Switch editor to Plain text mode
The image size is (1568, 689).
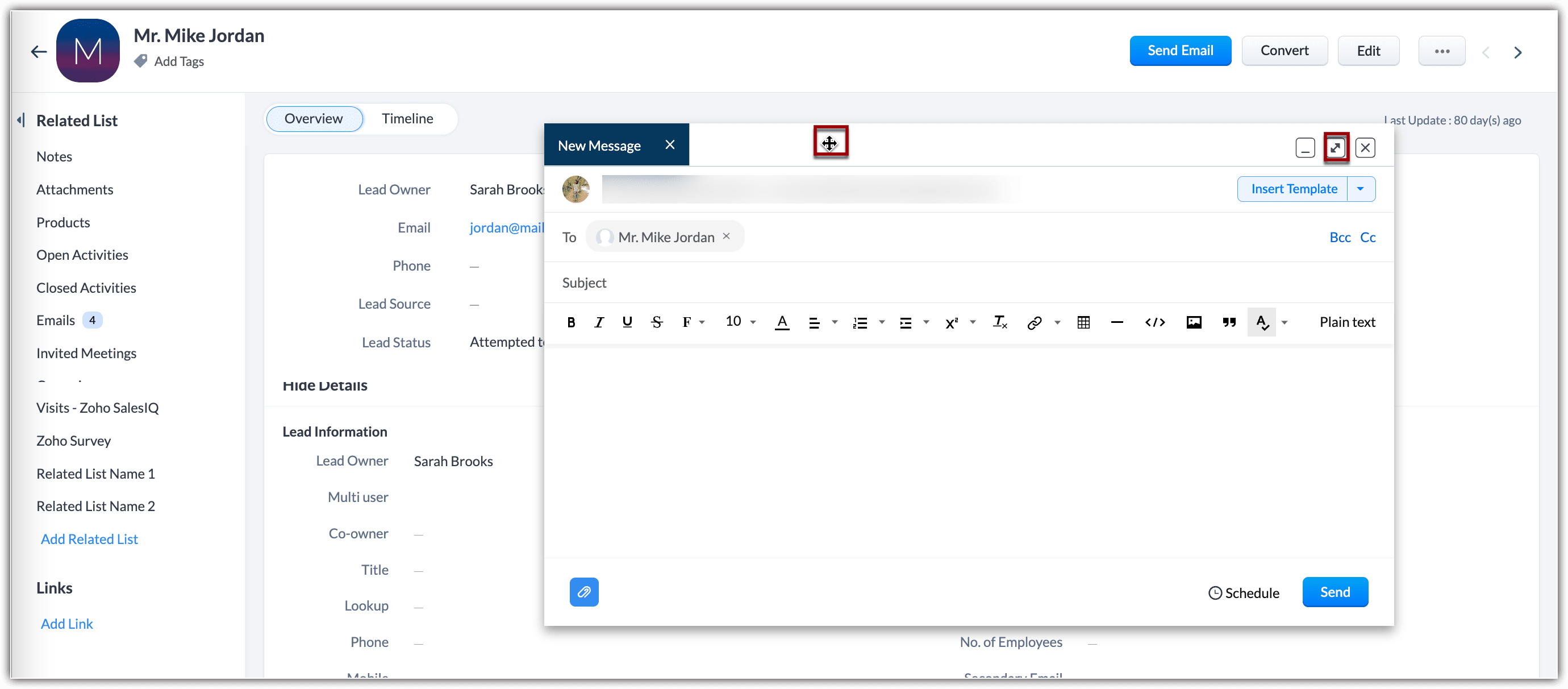1346,322
